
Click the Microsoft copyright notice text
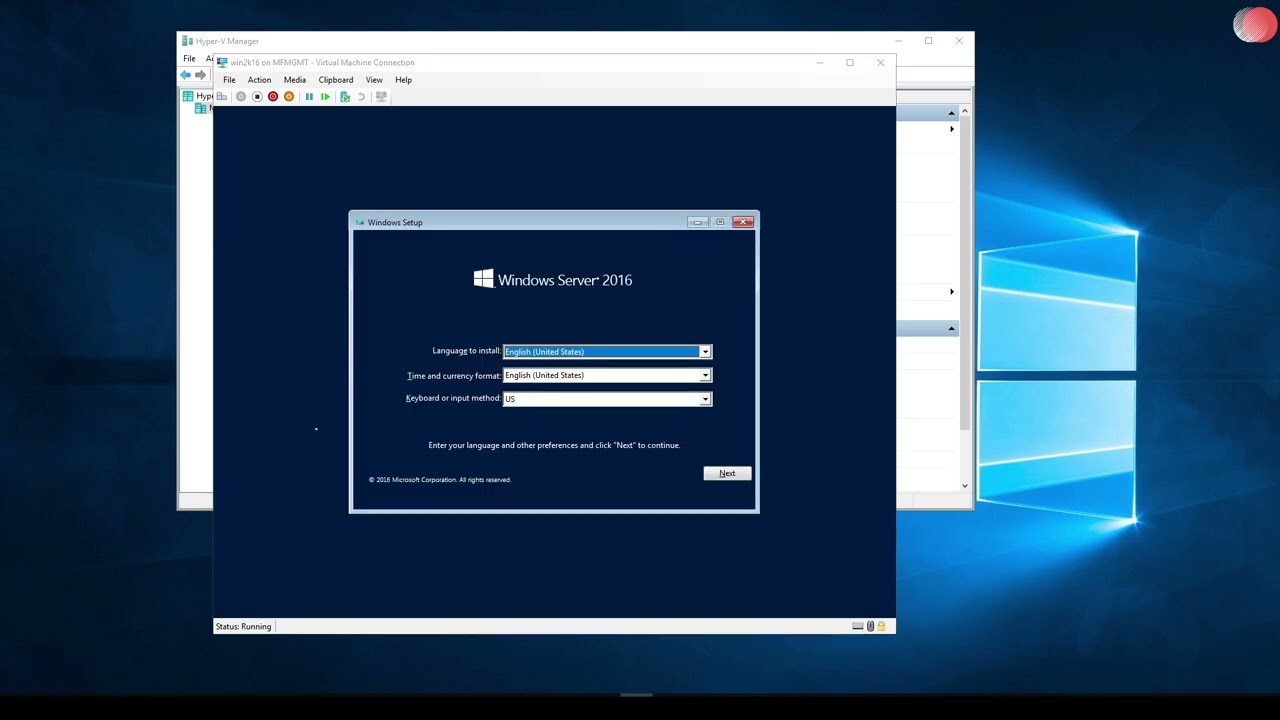440,480
